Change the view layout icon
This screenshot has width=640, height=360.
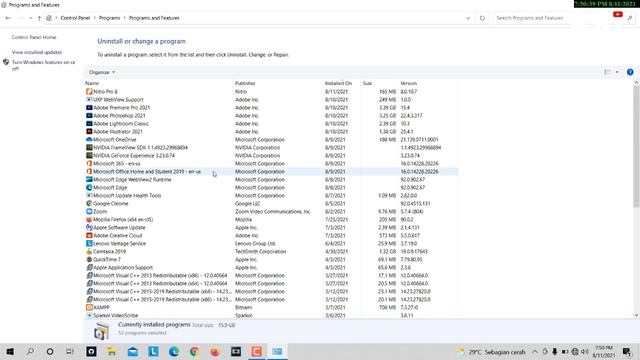[607, 72]
